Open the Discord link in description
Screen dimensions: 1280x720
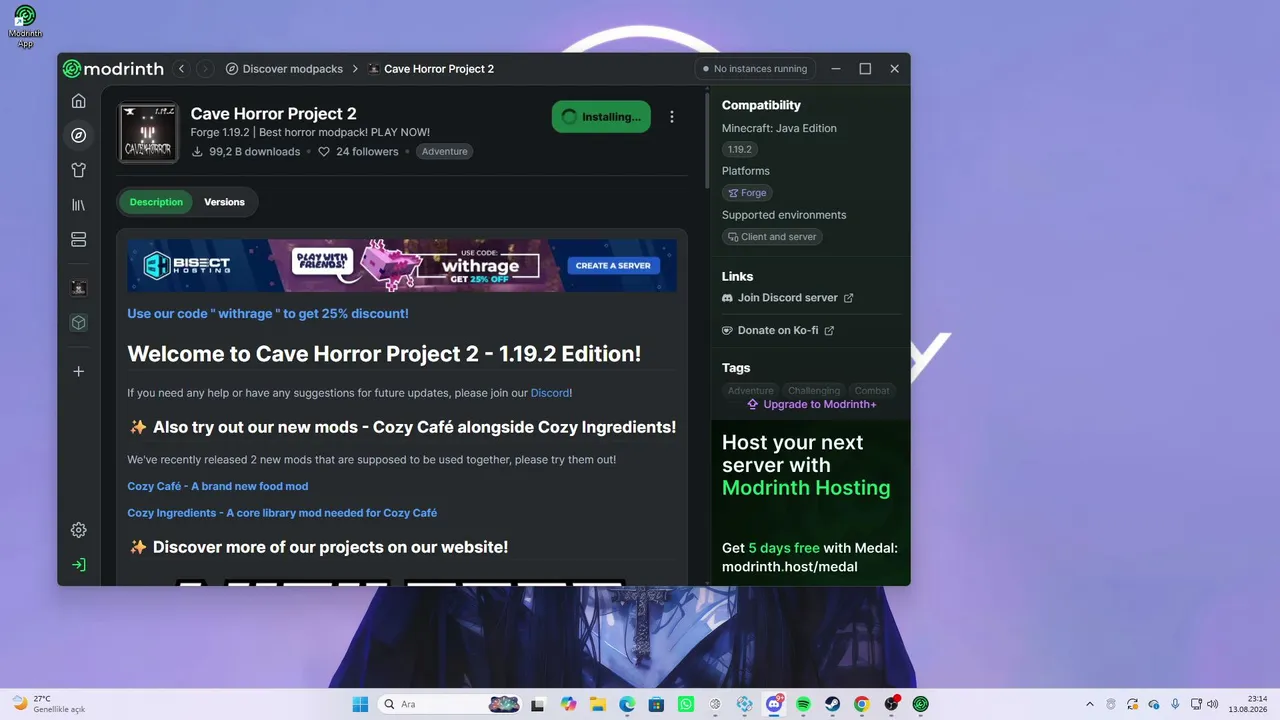[550, 393]
